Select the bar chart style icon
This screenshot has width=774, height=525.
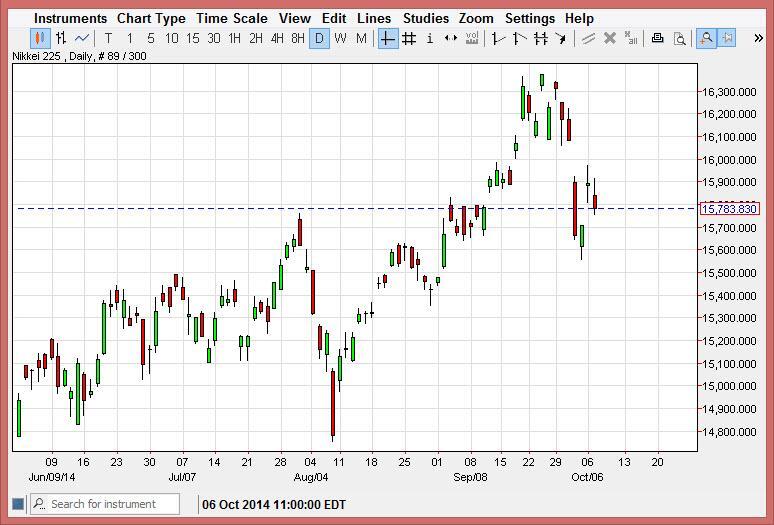(61, 39)
